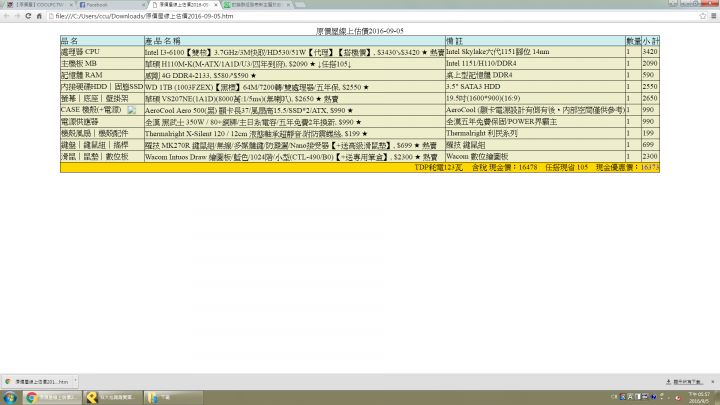
Task: Open the Chrome menu icon
Action: pyautogui.click(x=714, y=16)
